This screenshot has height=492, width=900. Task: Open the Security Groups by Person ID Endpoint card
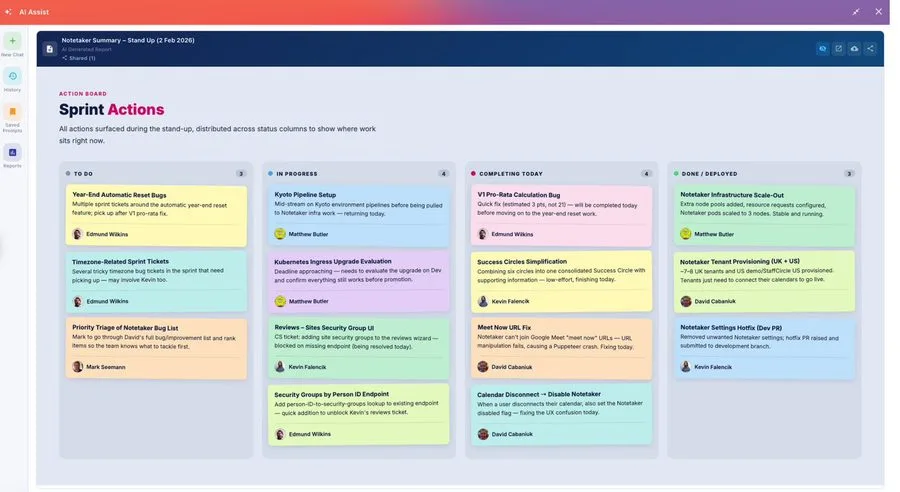359,414
